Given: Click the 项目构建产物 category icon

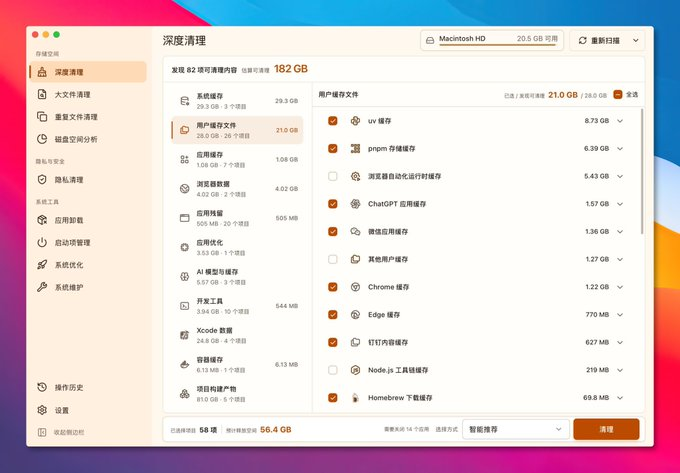Looking at the screenshot, I should pyautogui.click(x=185, y=394).
